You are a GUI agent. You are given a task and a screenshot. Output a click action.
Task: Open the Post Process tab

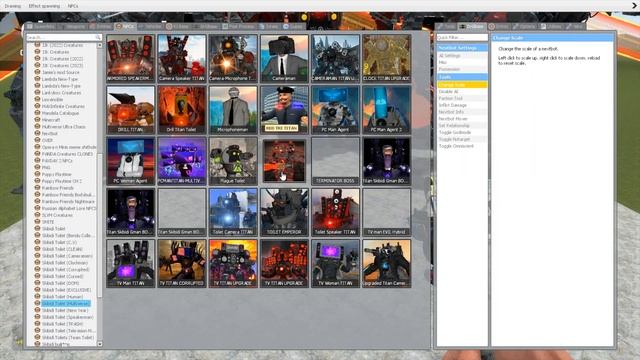pyautogui.click(x=238, y=26)
